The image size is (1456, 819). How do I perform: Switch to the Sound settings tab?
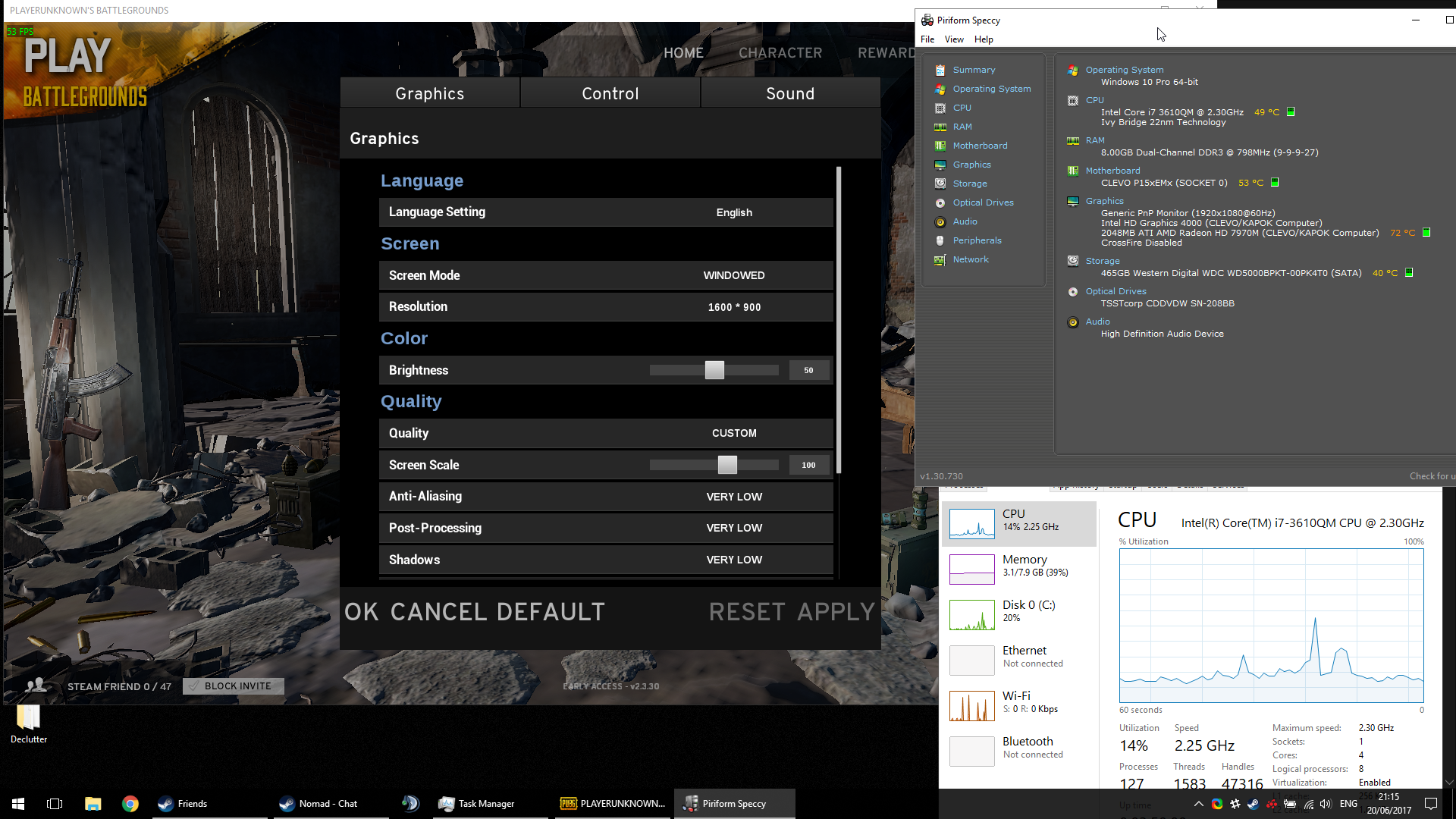790,93
